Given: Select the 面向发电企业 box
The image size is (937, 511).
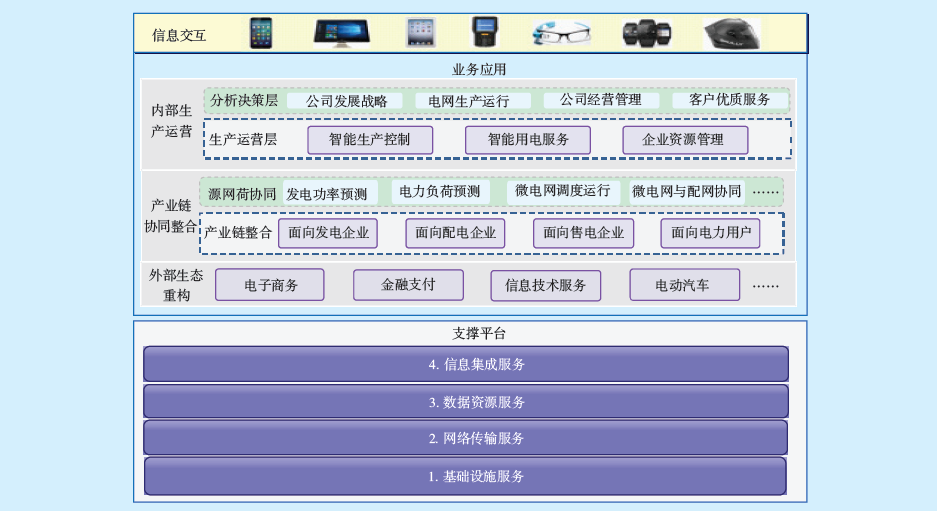Looking at the screenshot, I should tap(328, 233).
